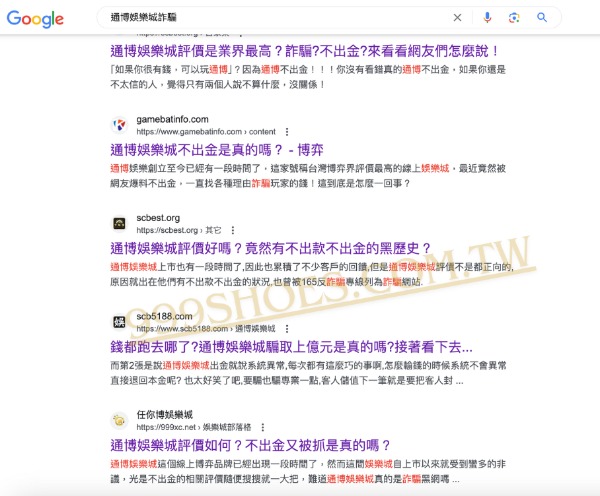Open more options for gamebatinfo.com result
Screen dimensions: 600x496
pos(287,132)
